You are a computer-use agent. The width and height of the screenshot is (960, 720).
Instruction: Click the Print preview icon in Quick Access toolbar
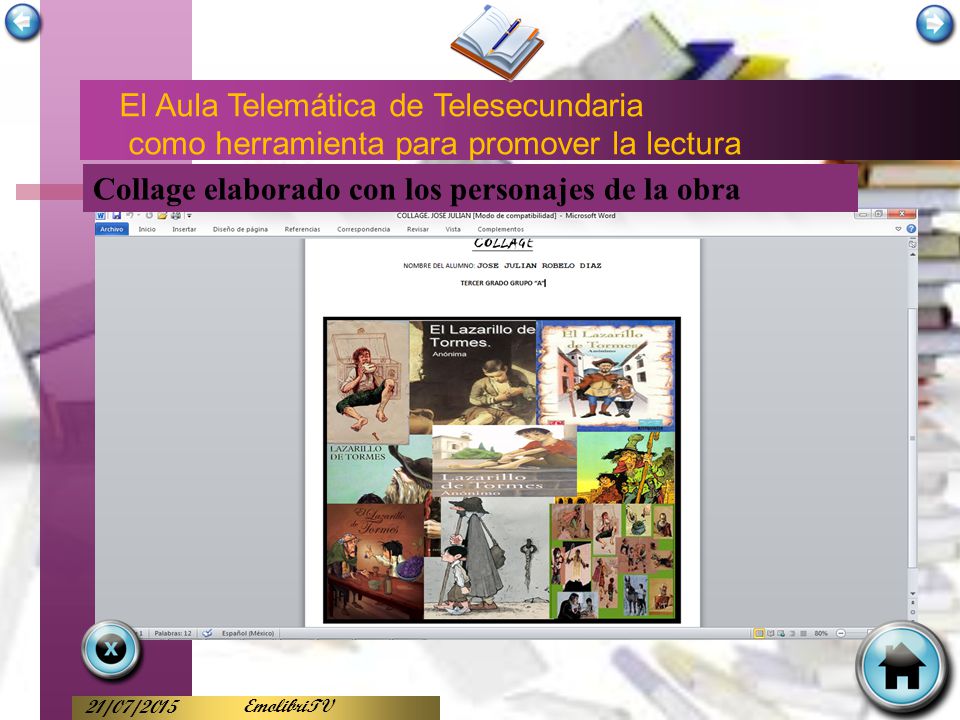point(176,216)
